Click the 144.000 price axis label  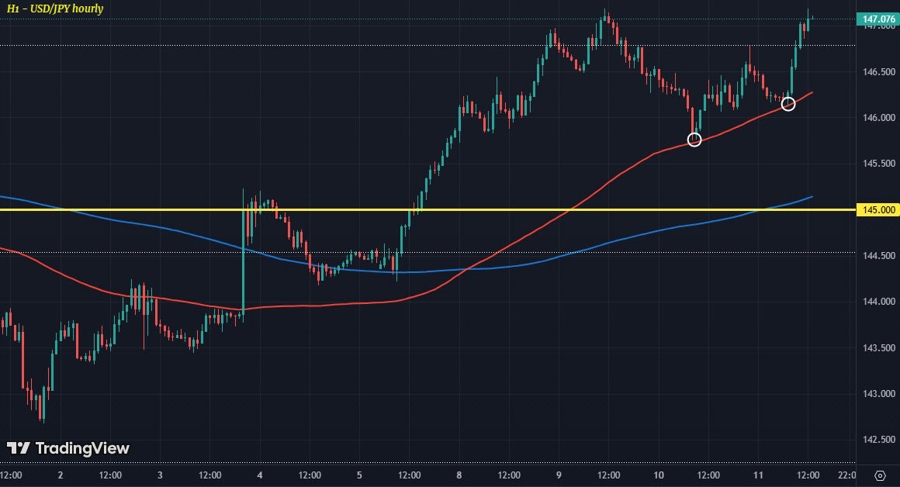(879, 302)
